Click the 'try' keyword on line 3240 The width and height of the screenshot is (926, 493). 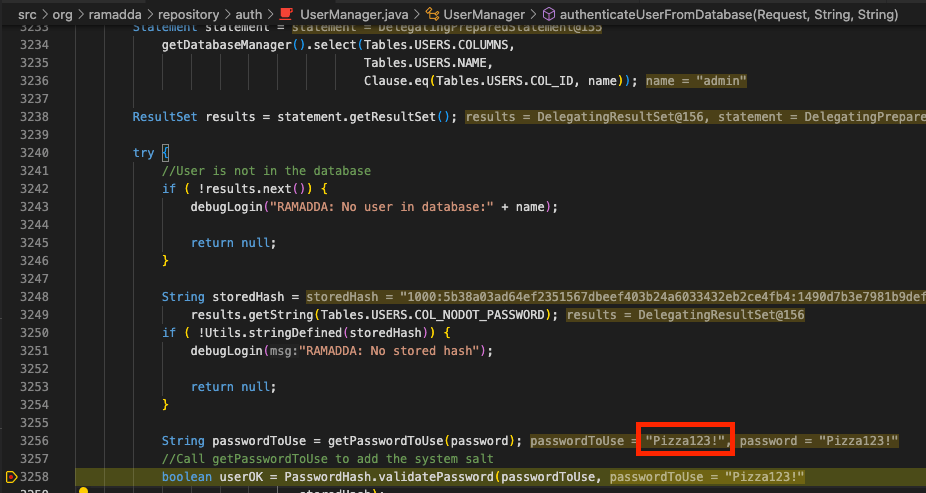[144, 153]
